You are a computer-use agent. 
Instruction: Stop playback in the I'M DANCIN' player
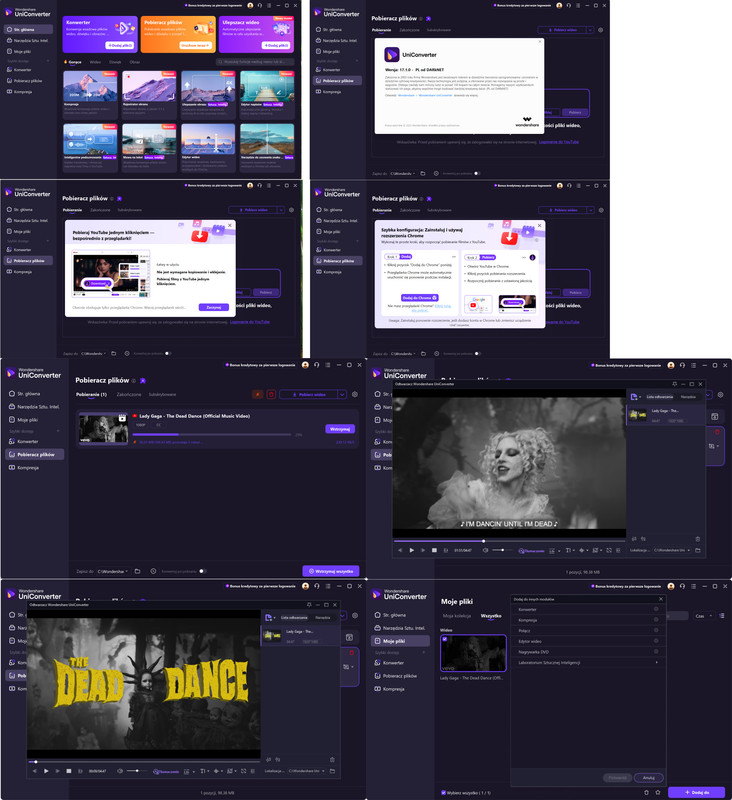434,551
